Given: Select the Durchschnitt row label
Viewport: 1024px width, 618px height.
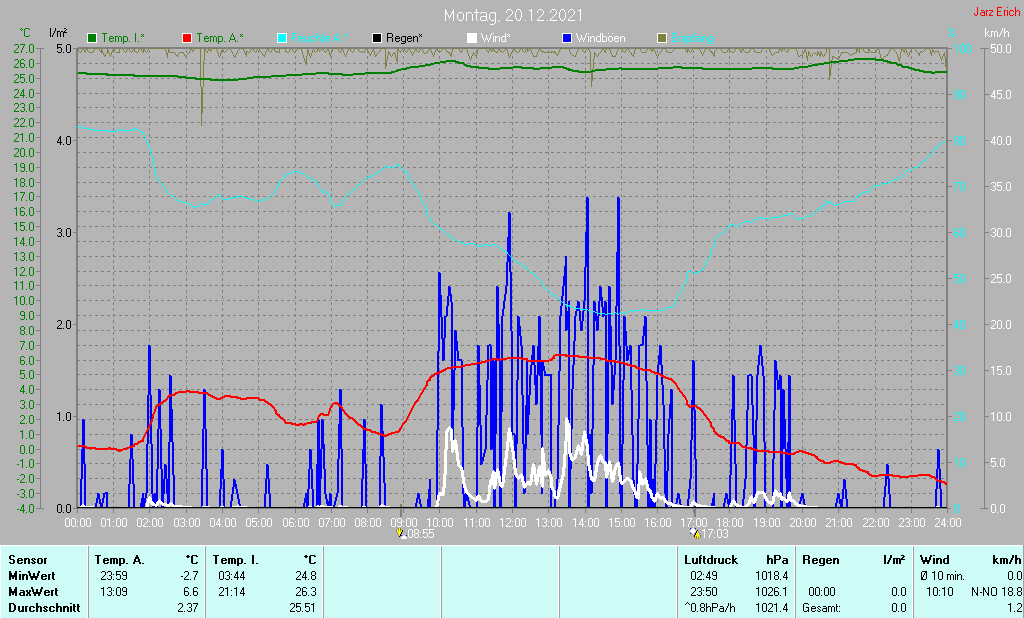Looking at the screenshot, I should 41,608.
